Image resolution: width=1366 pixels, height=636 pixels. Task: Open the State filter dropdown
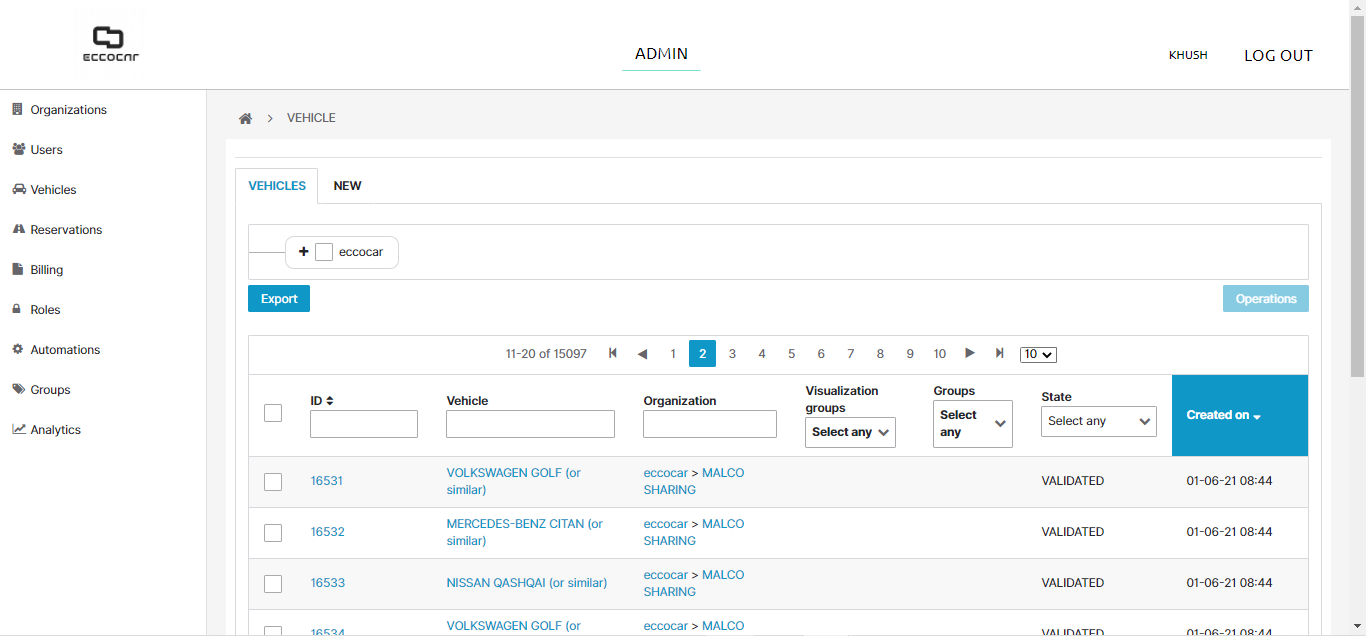pyautogui.click(x=1098, y=421)
